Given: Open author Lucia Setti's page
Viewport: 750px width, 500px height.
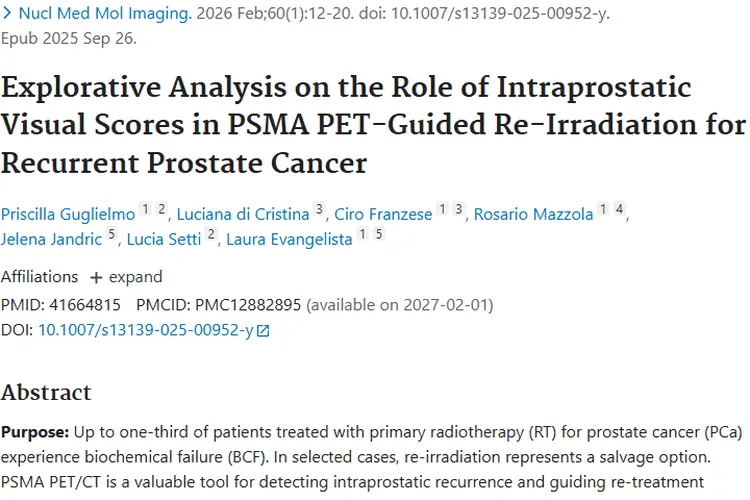Looking at the screenshot, I should [x=164, y=240].
